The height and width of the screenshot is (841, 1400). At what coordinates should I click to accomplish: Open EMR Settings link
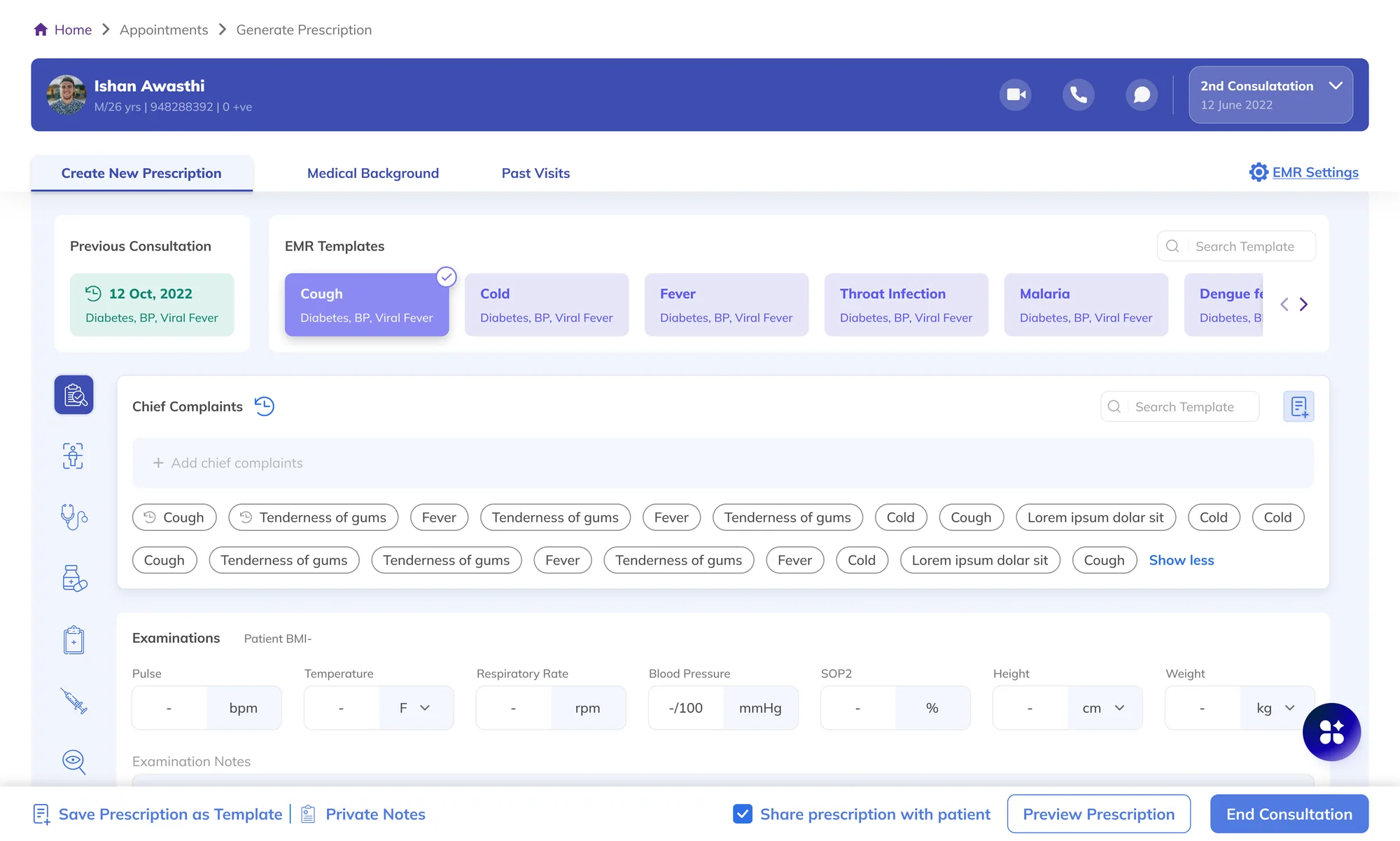(1315, 172)
